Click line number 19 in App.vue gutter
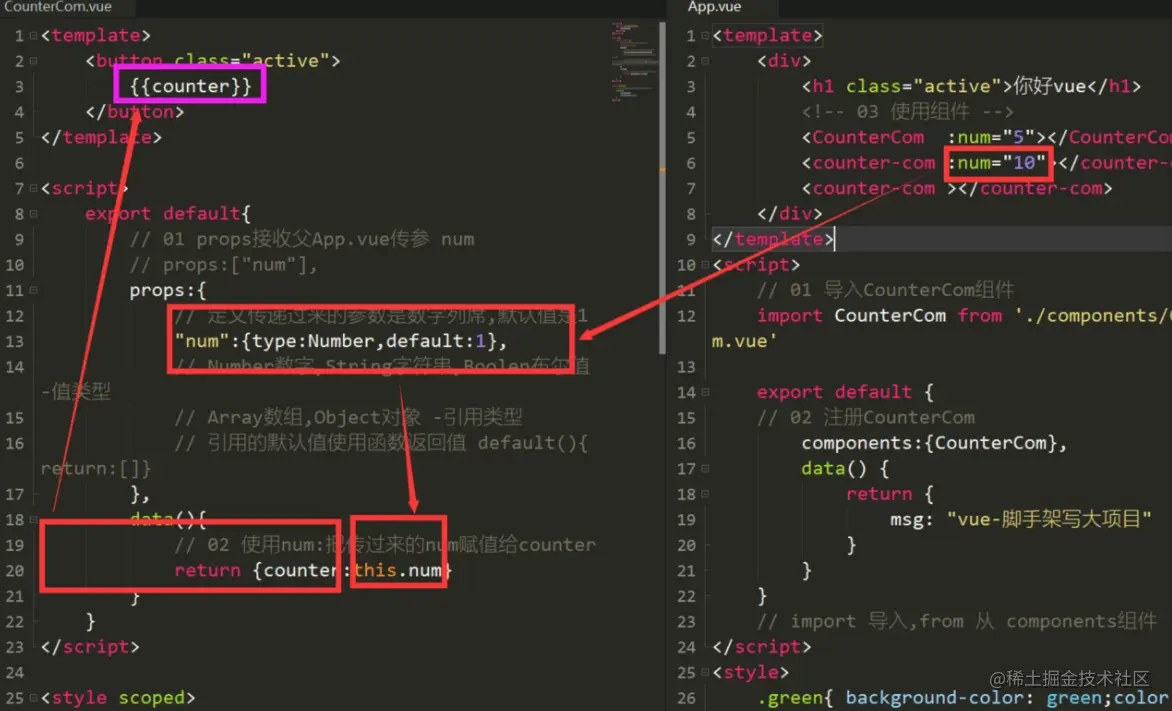Screen dimensions: 1172x711 click(x=686, y=520)
